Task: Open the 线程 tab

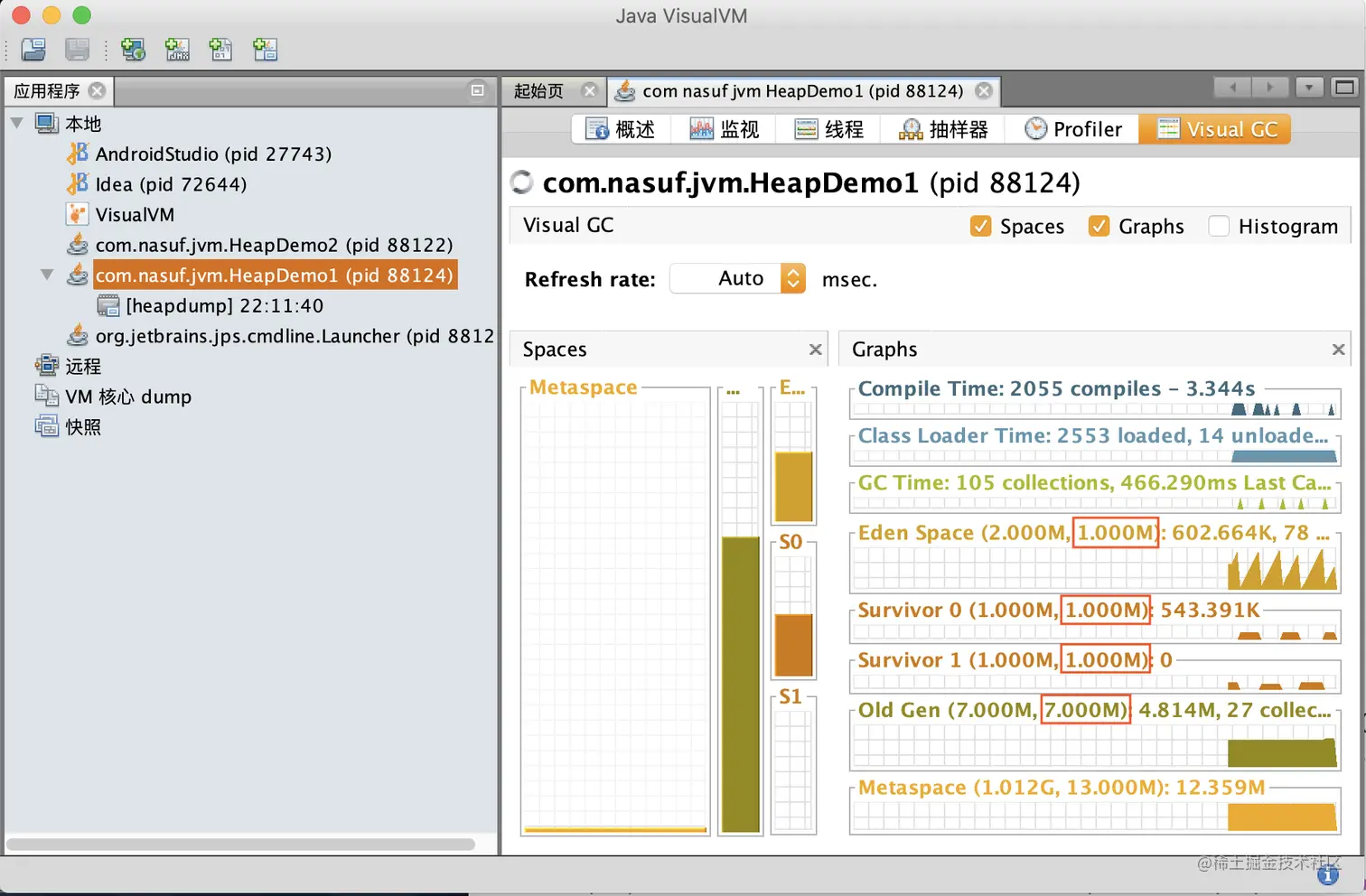Action: click(x=829, y=129)
